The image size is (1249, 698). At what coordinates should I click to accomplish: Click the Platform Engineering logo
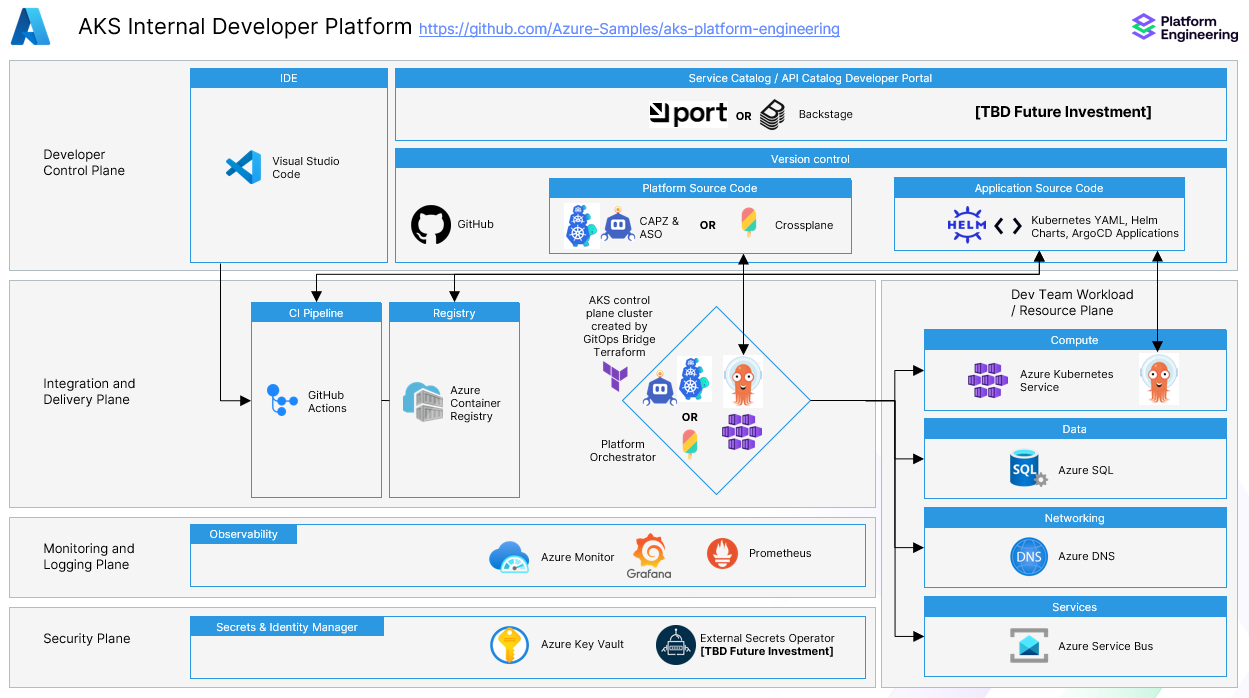pos(1184,27)
